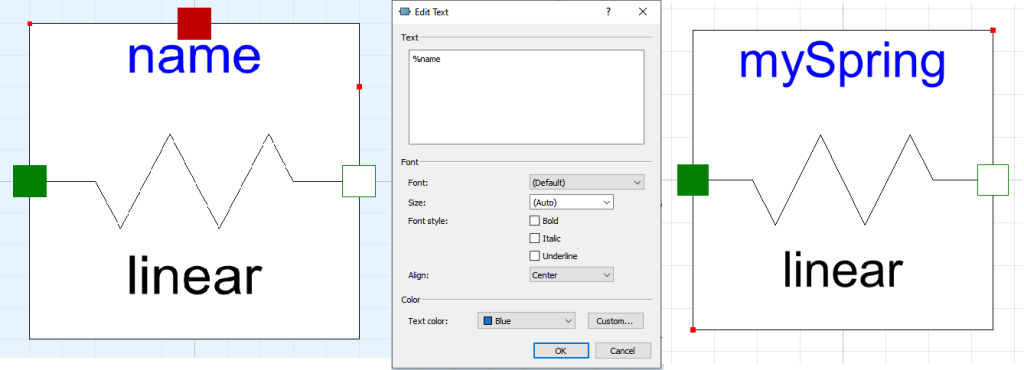The image size is (1024, 370).
Task: Click the top-left red selection handle of left diagram
Action: pos(29,23)
